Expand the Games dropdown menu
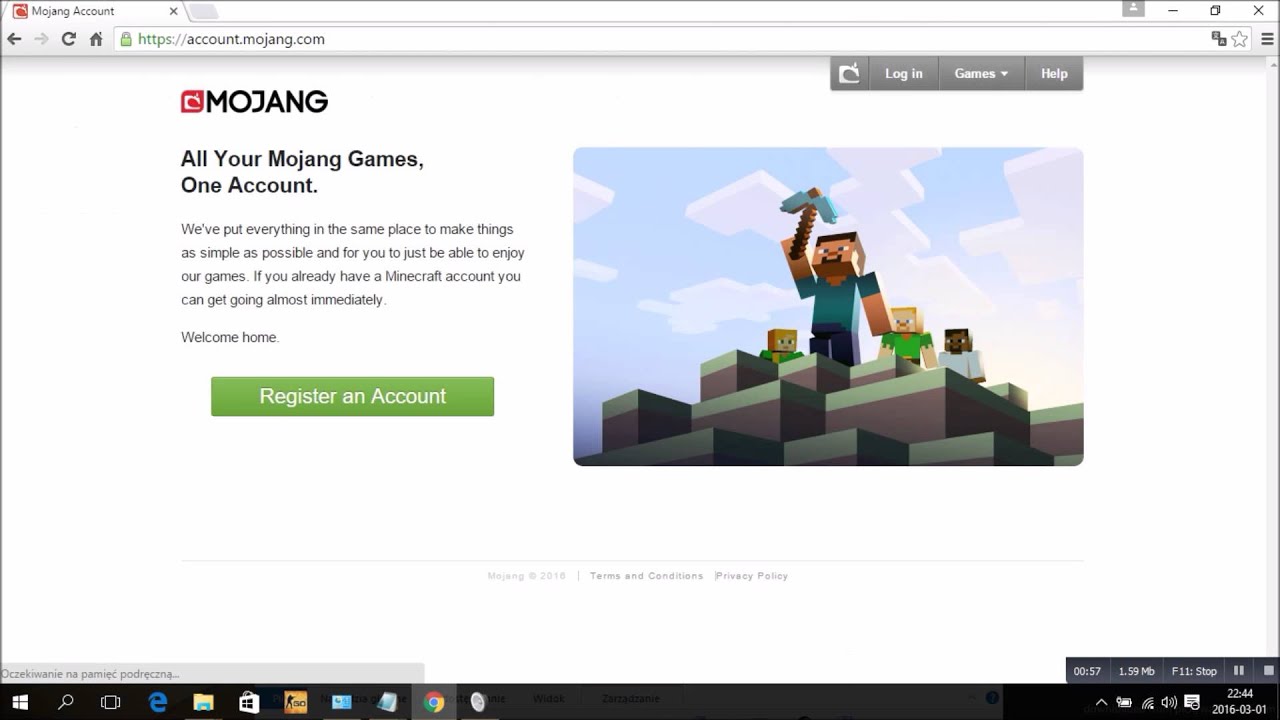Image resolution: width=1280 pixels, height=720 pixels. point(981,73)
